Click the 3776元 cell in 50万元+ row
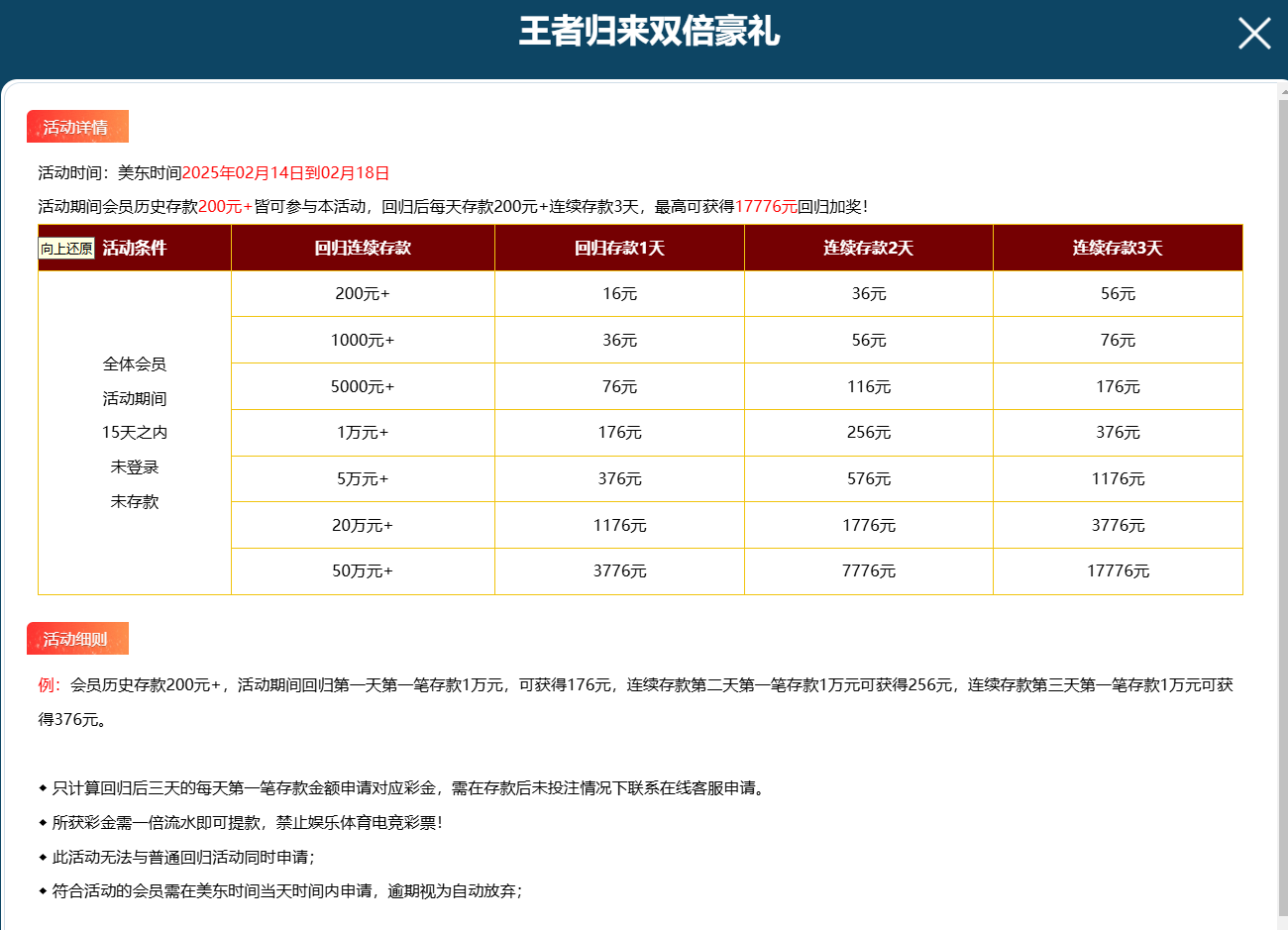The width and height of the screenshot is (1288, 930). point(619,571)
